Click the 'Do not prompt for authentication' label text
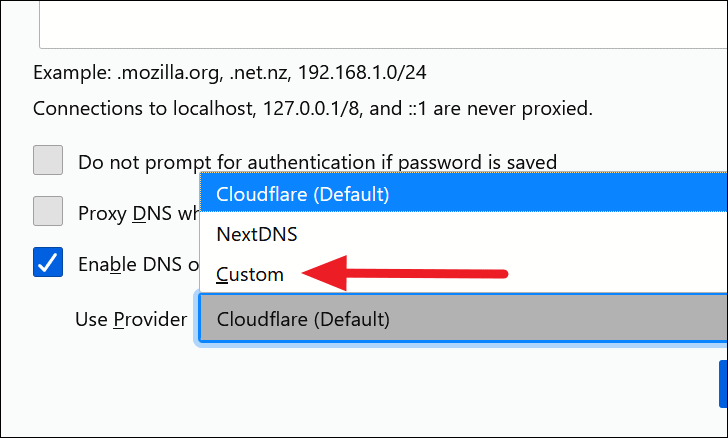Viewport: 728px width, 438px height. [317, 161]
